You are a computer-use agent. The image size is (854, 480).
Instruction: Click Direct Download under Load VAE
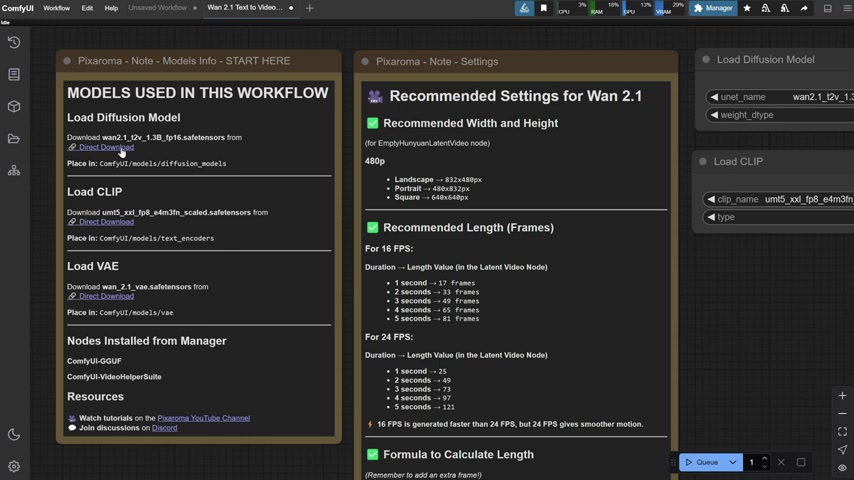[106, 296]
